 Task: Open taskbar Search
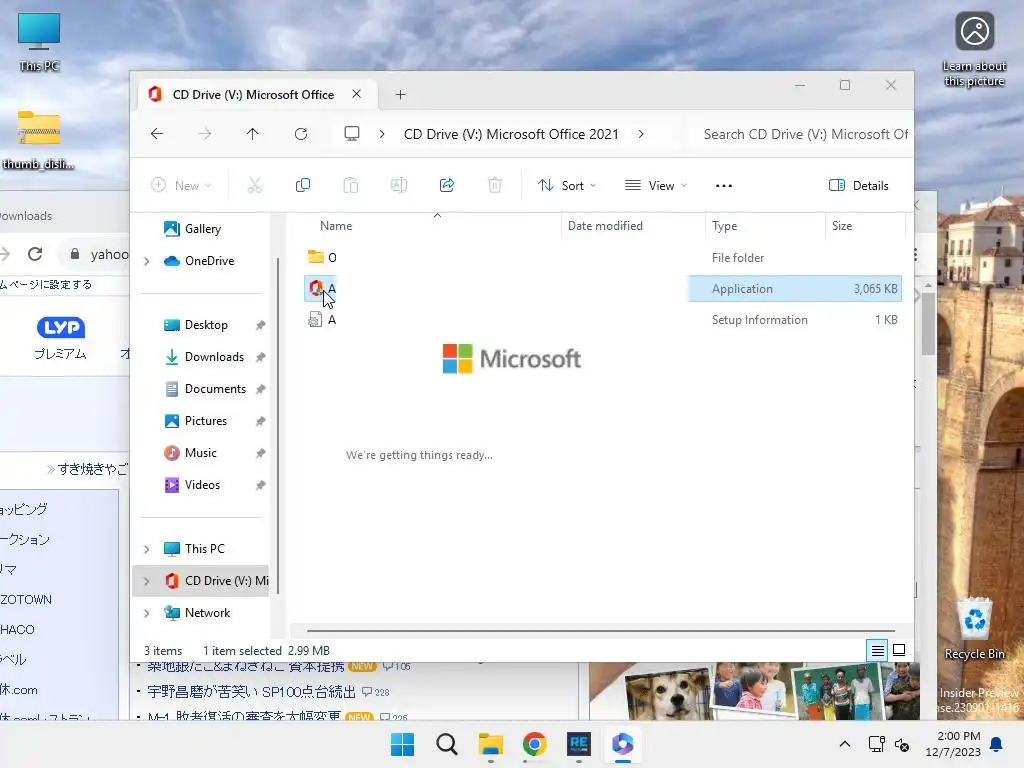coord(447,744)
